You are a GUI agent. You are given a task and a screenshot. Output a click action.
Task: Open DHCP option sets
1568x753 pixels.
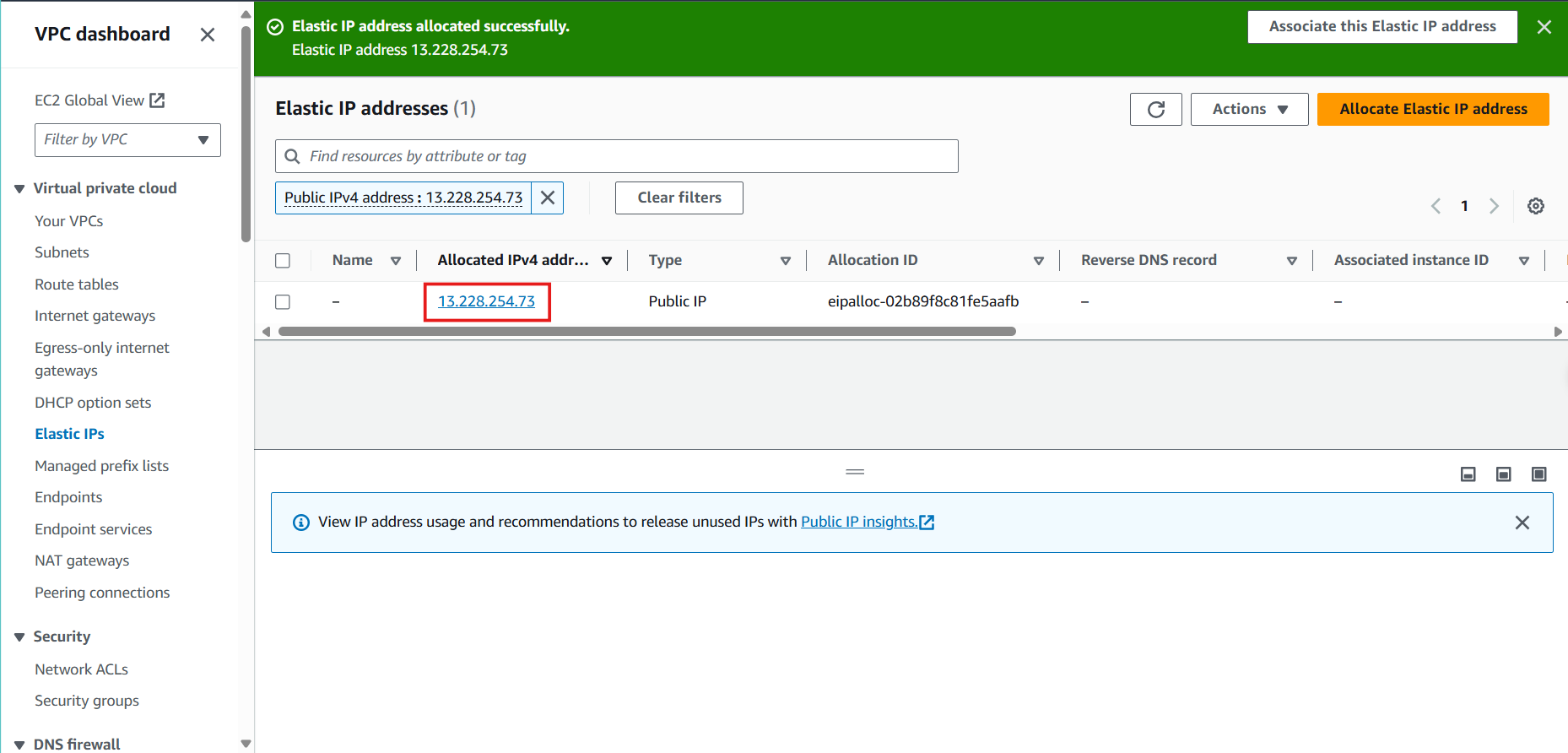click(x=93, y=403)
